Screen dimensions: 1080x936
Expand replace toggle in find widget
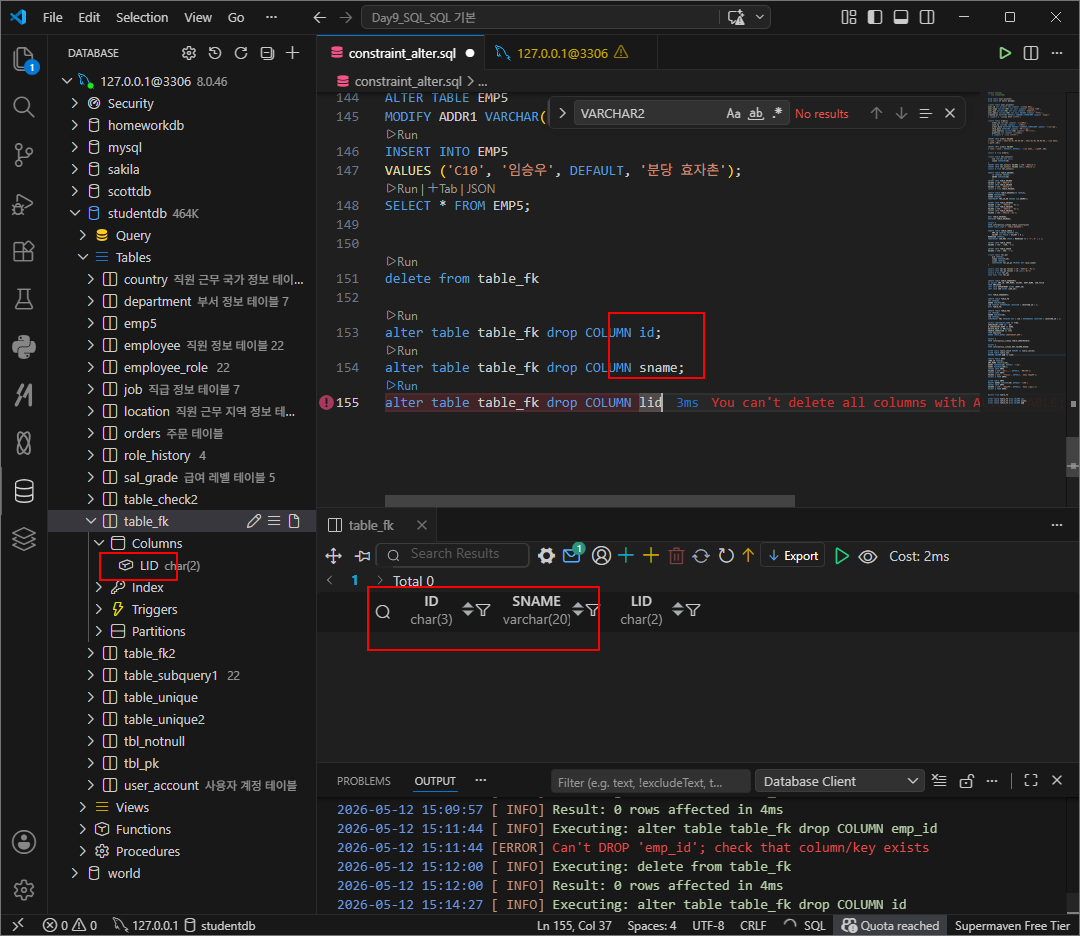coord(562,114)
